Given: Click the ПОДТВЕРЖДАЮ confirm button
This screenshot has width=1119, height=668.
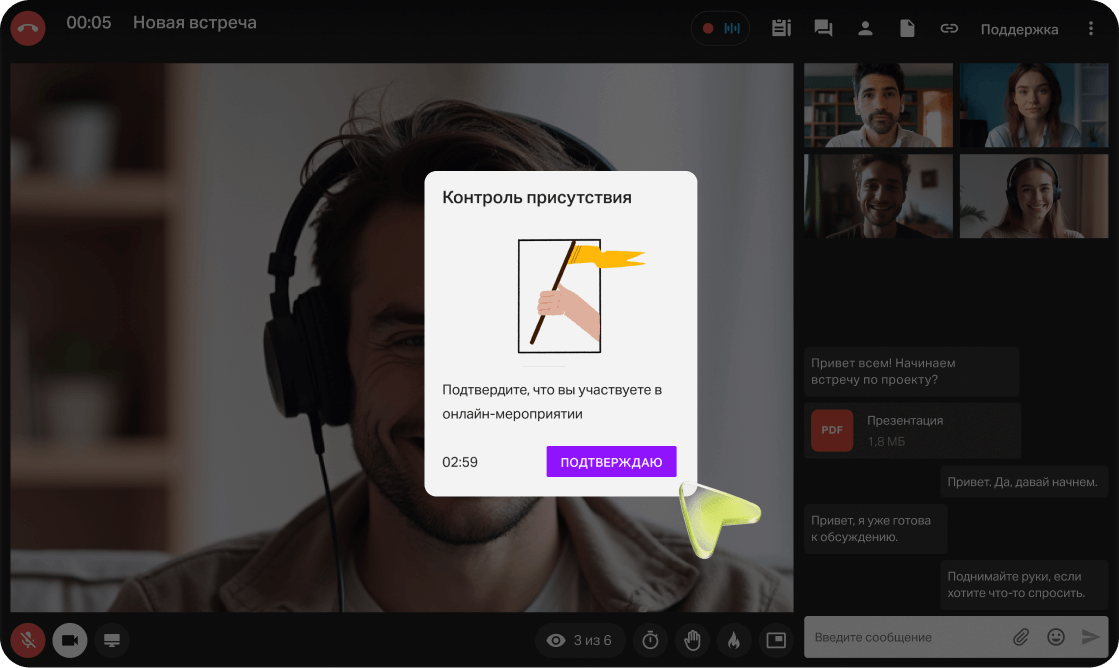Looking at the screenshot, I should click(x=612, y=462).
